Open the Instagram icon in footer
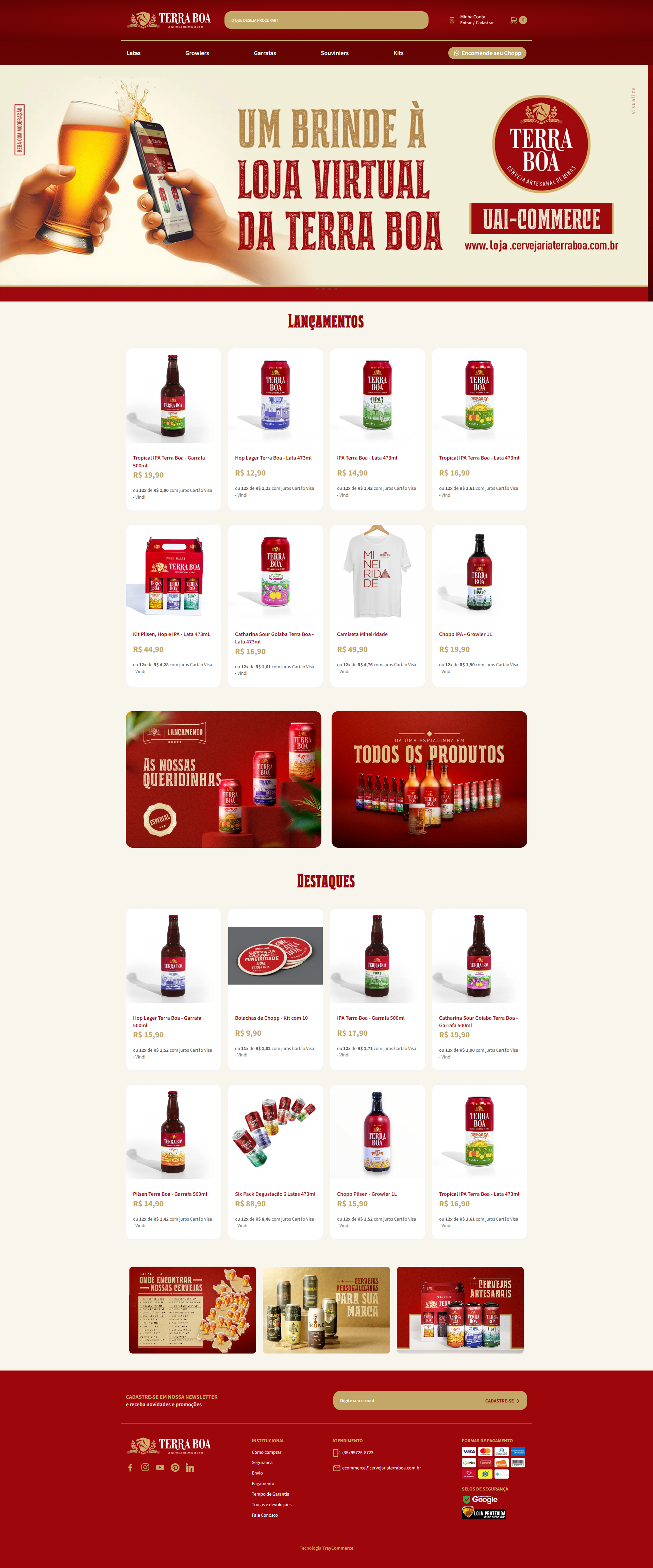Image resolution: width=653 pixels, height=1568 pixels. (145, 1468)
